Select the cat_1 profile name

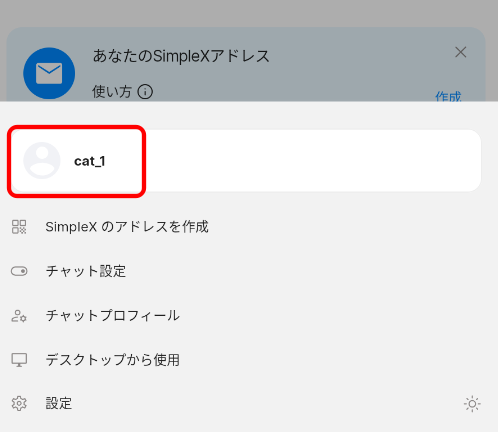pyautogui.click(x=90, y=161)
